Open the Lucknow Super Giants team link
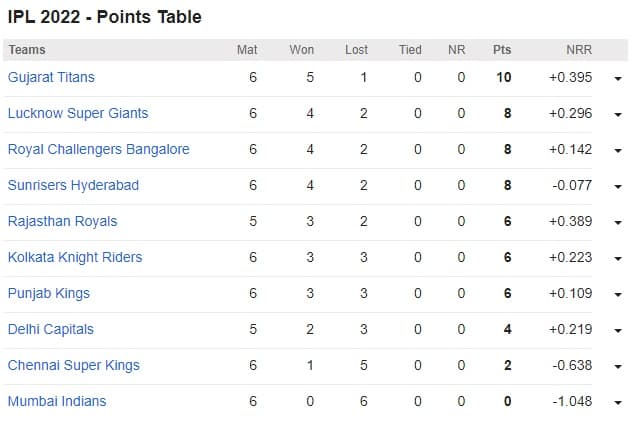Image resolution: width=635 pixels, height=425 pixels. point(78,113)
